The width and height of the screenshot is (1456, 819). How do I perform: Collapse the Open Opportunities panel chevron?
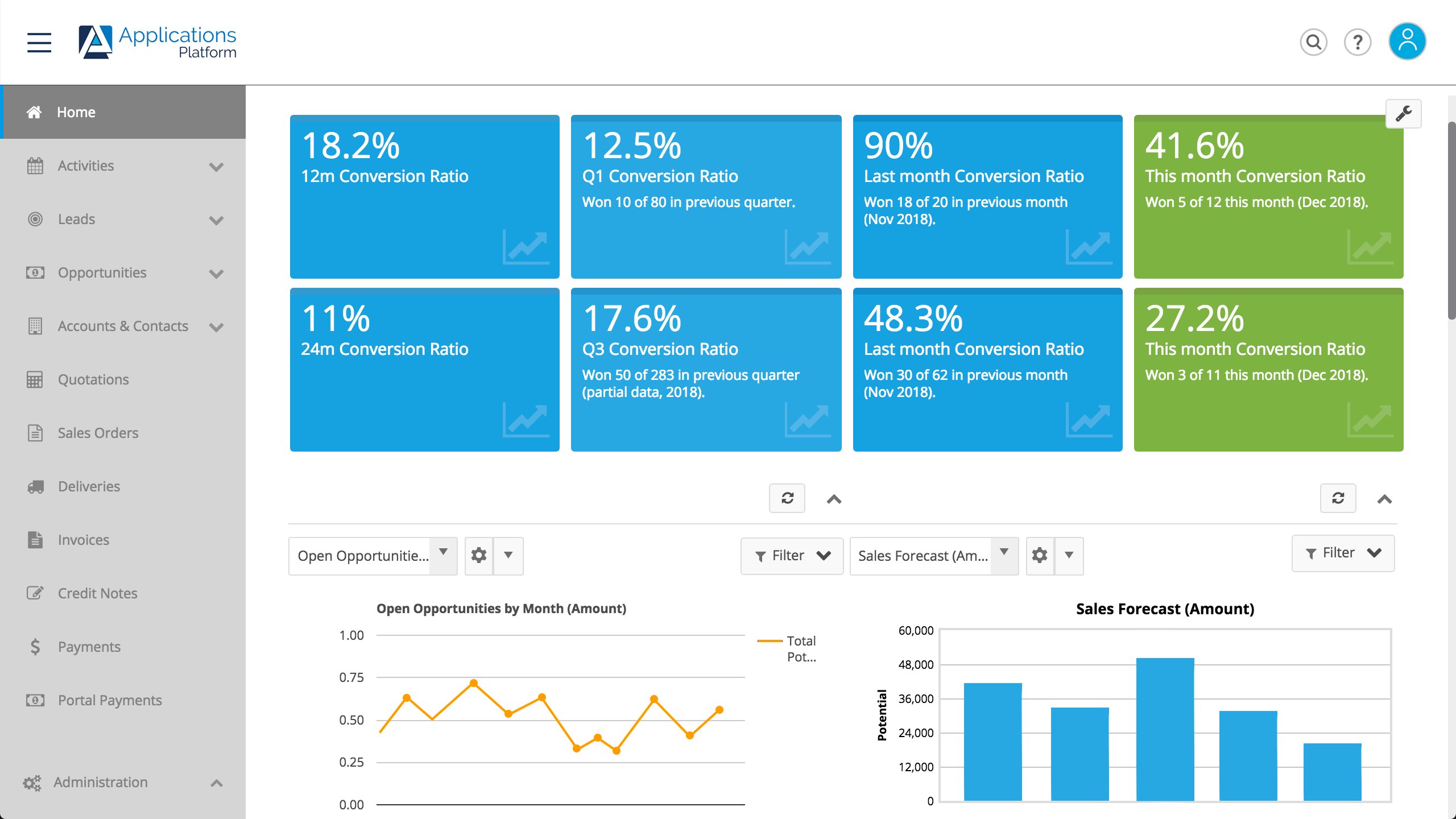pos(834,499)
